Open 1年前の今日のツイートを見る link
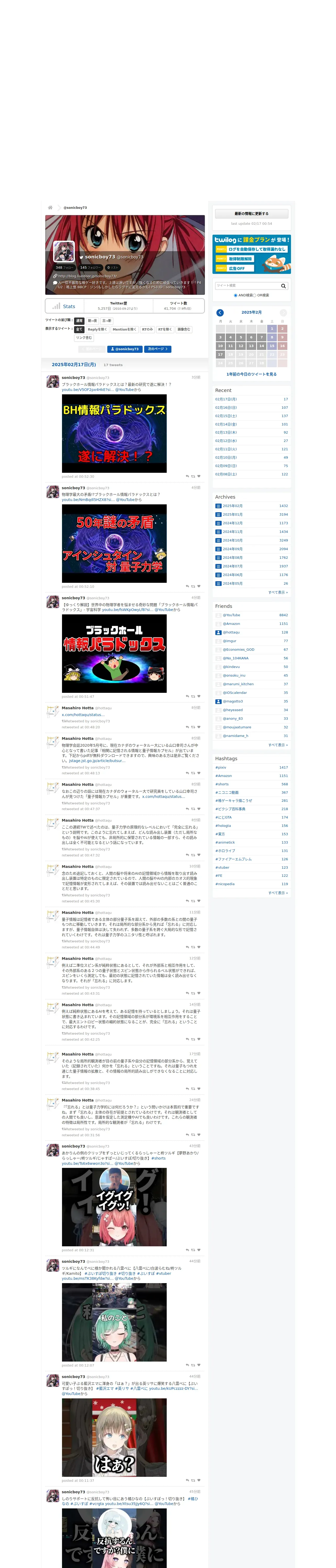Image resolution: width=336 pixels, height=1568 pixels. pos(251,374)
